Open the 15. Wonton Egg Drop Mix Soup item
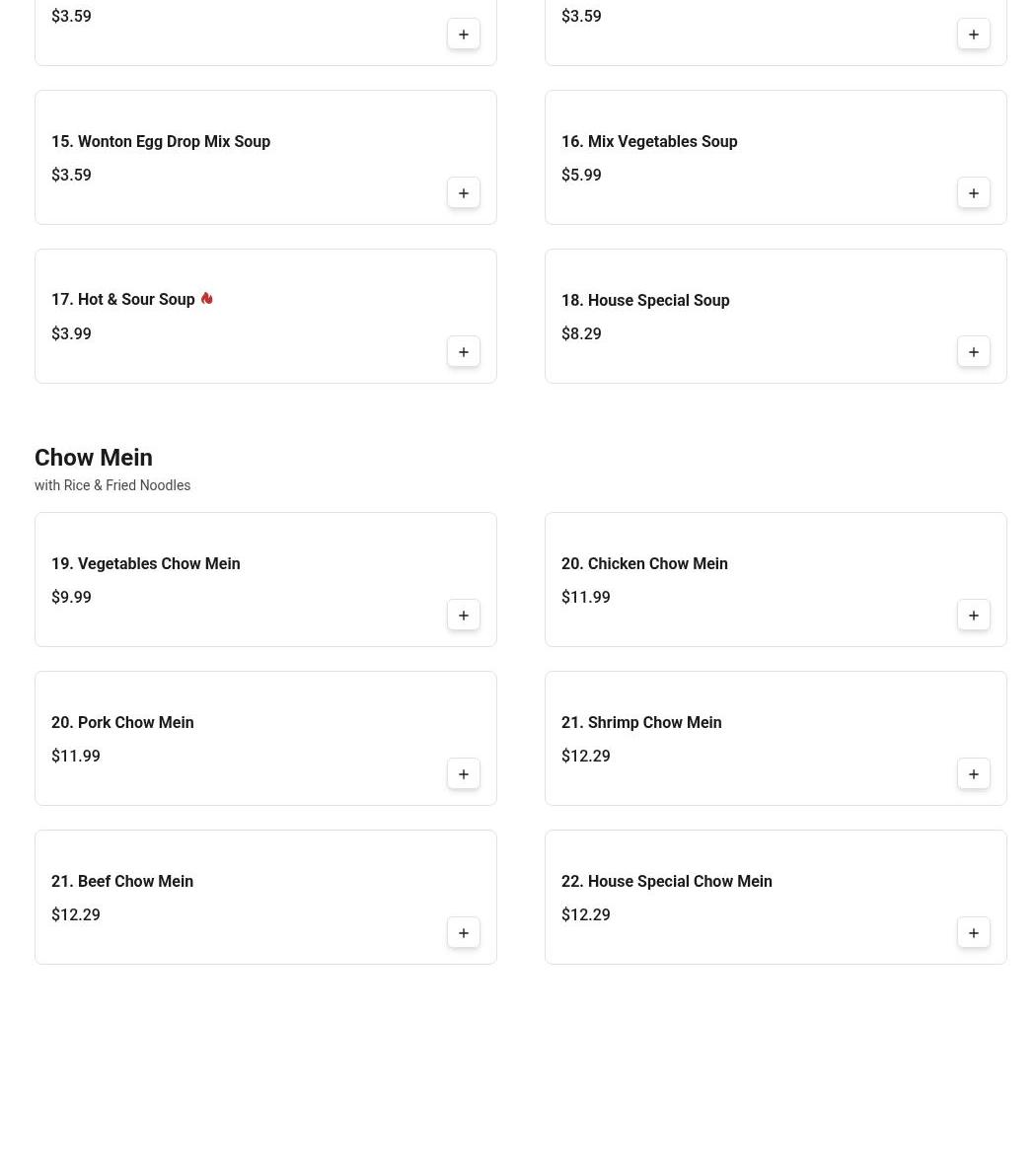Image resolution: width=1036 pixels, height=1162 pixels. (x=161, y=142)
